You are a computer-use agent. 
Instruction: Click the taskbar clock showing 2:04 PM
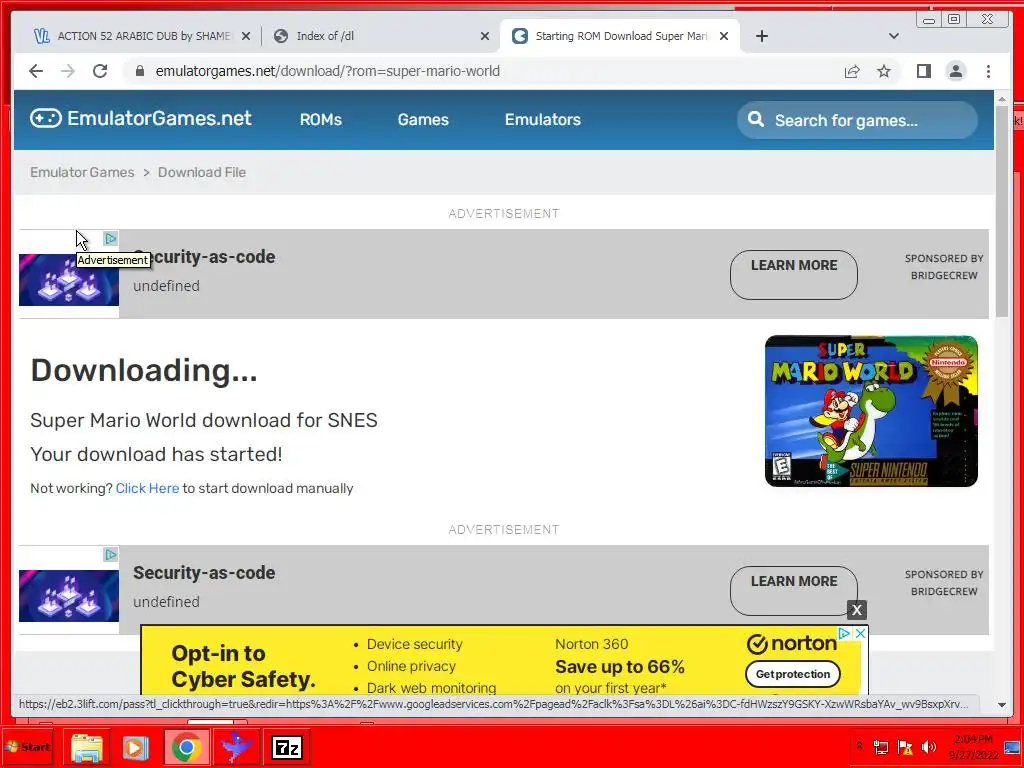point(973,747)
